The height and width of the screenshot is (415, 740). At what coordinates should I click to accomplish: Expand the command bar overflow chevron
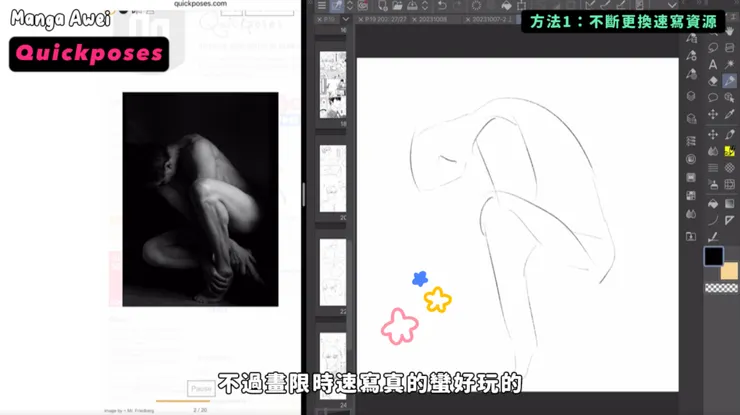(672, 6)
